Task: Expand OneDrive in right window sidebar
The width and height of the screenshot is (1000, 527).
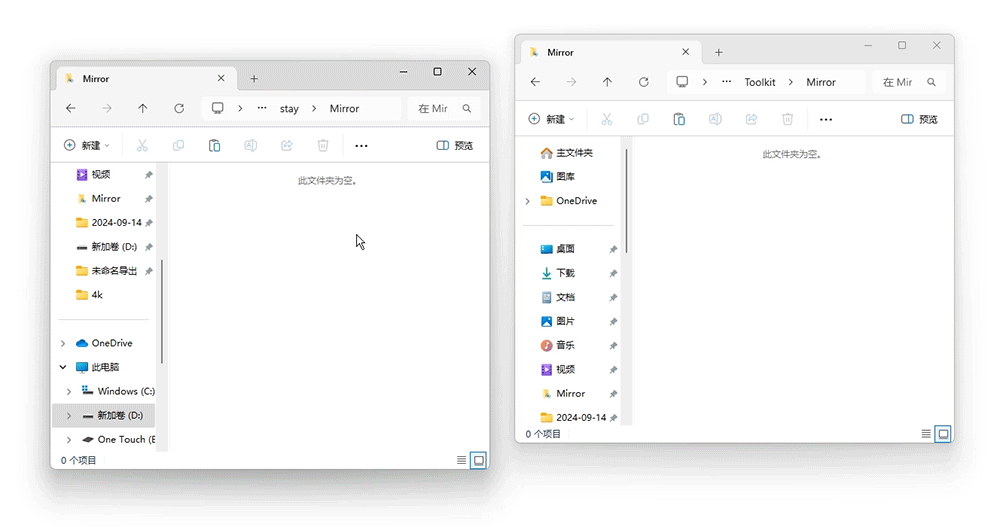Action: (x=528, y=201)
